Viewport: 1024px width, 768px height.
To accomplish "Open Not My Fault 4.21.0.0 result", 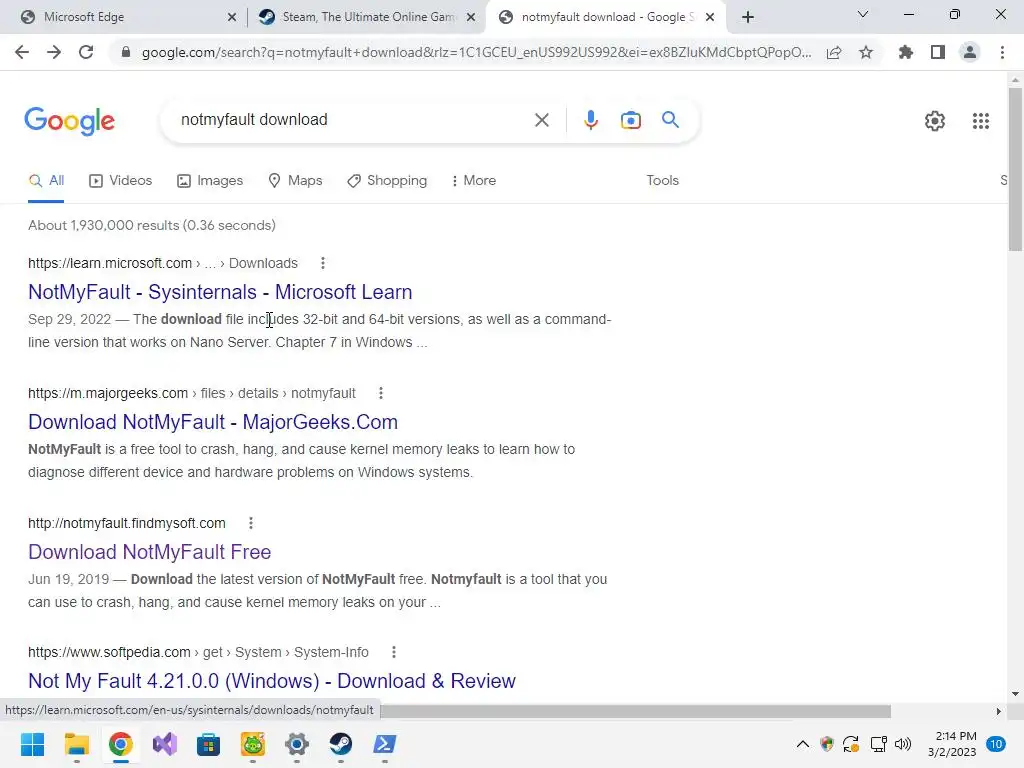I will pyautogui.click(x=272, y=681).
